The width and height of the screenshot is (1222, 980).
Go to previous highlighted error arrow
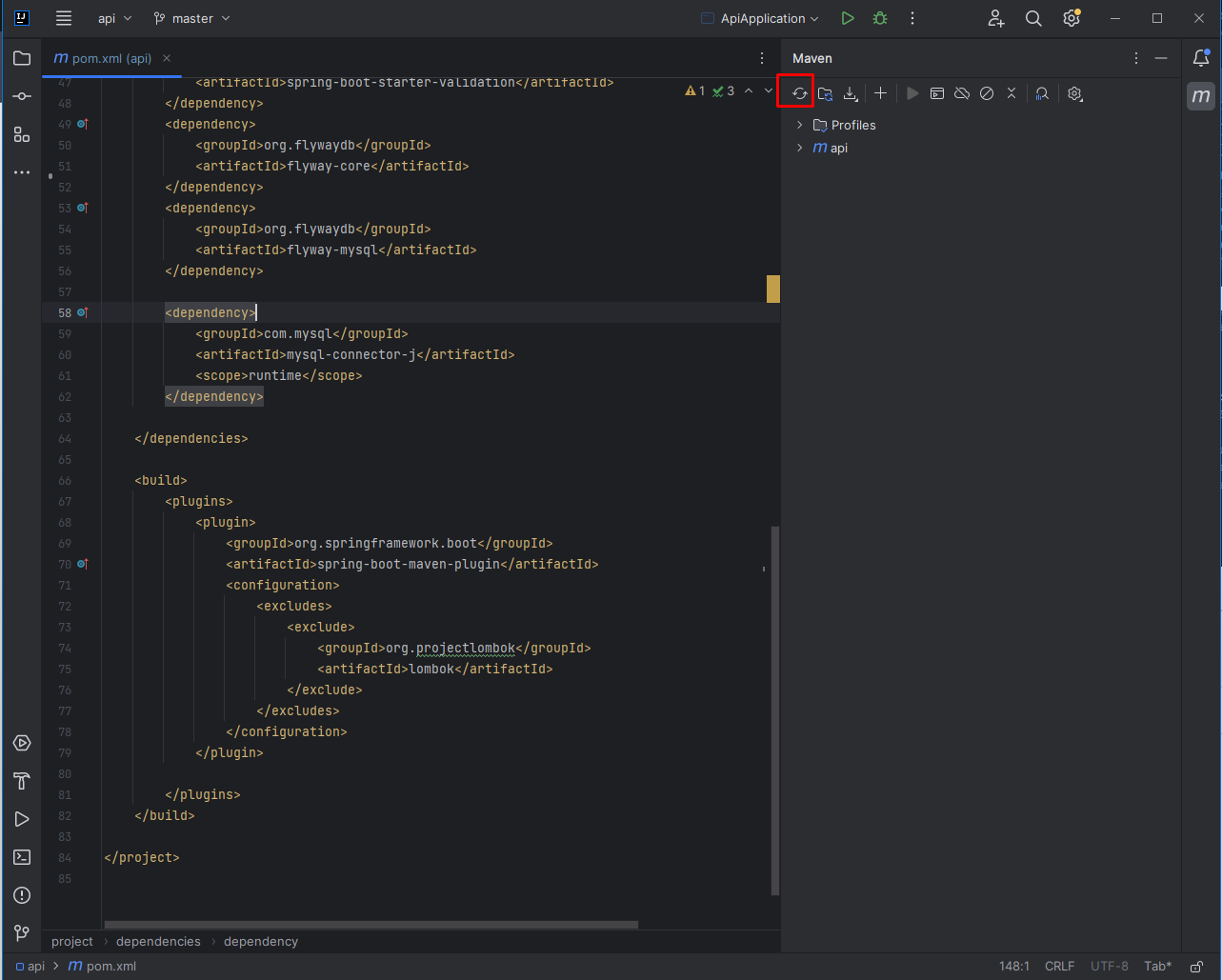[x=748, y=91]
